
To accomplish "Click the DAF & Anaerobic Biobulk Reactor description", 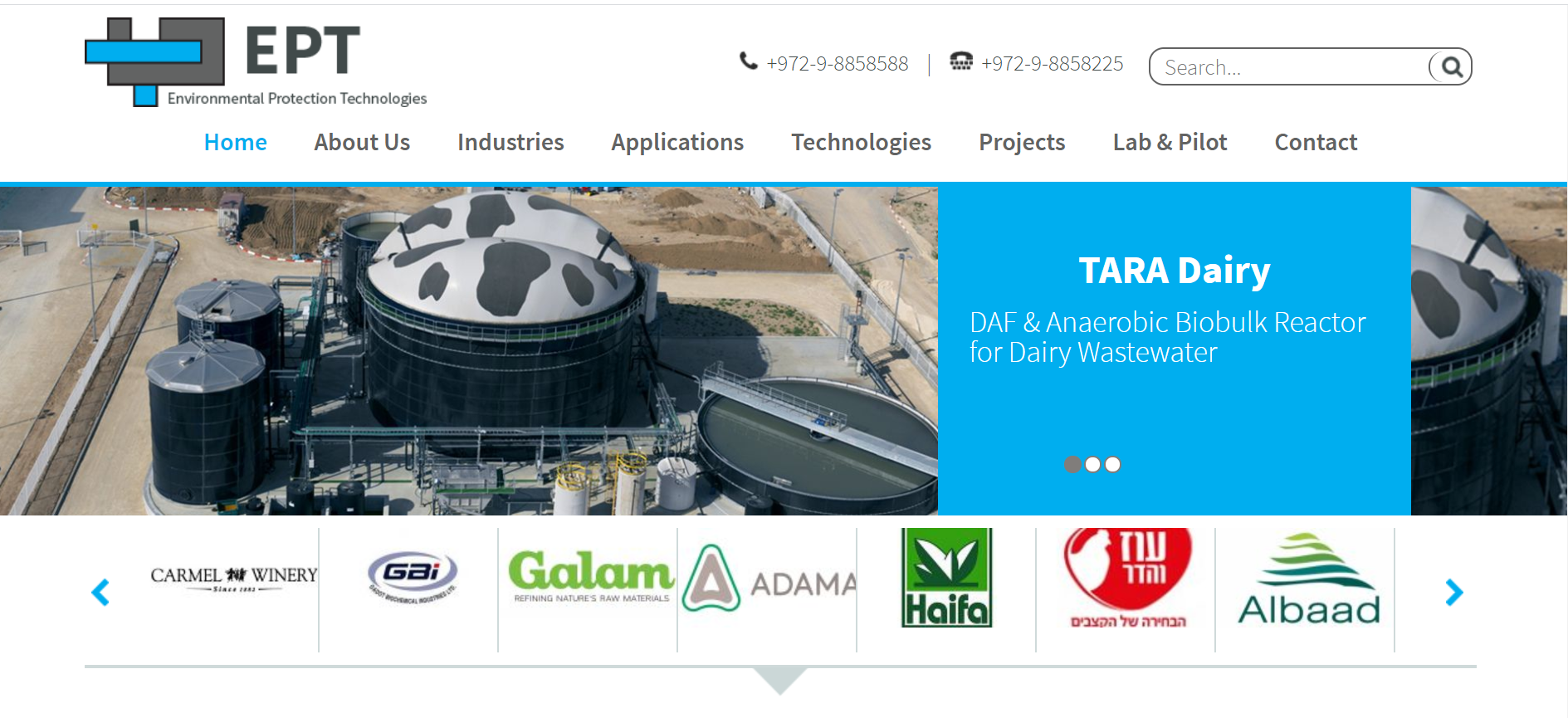I will [1167, 337].
